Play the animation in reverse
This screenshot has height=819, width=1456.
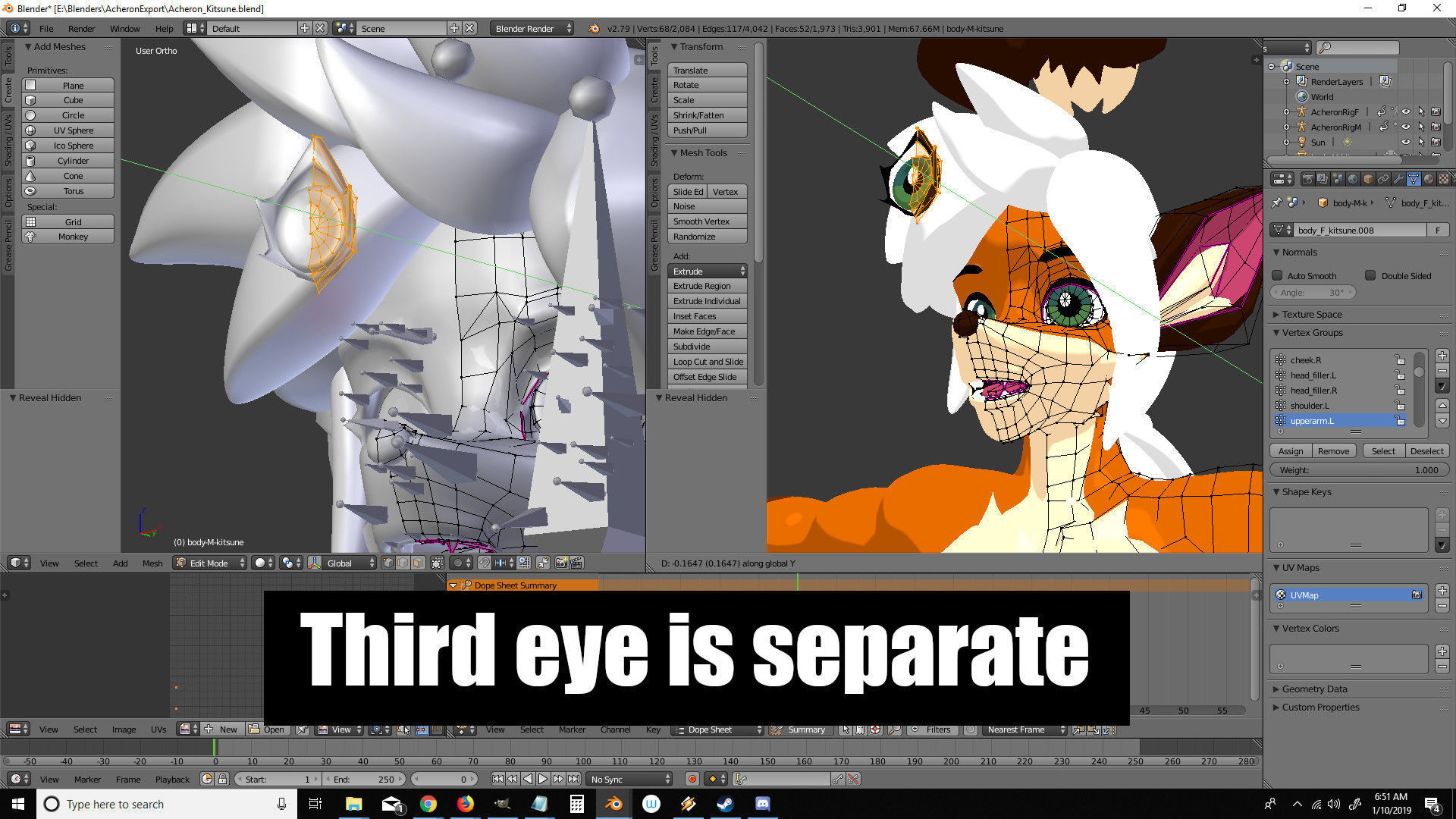click(528, 779)
